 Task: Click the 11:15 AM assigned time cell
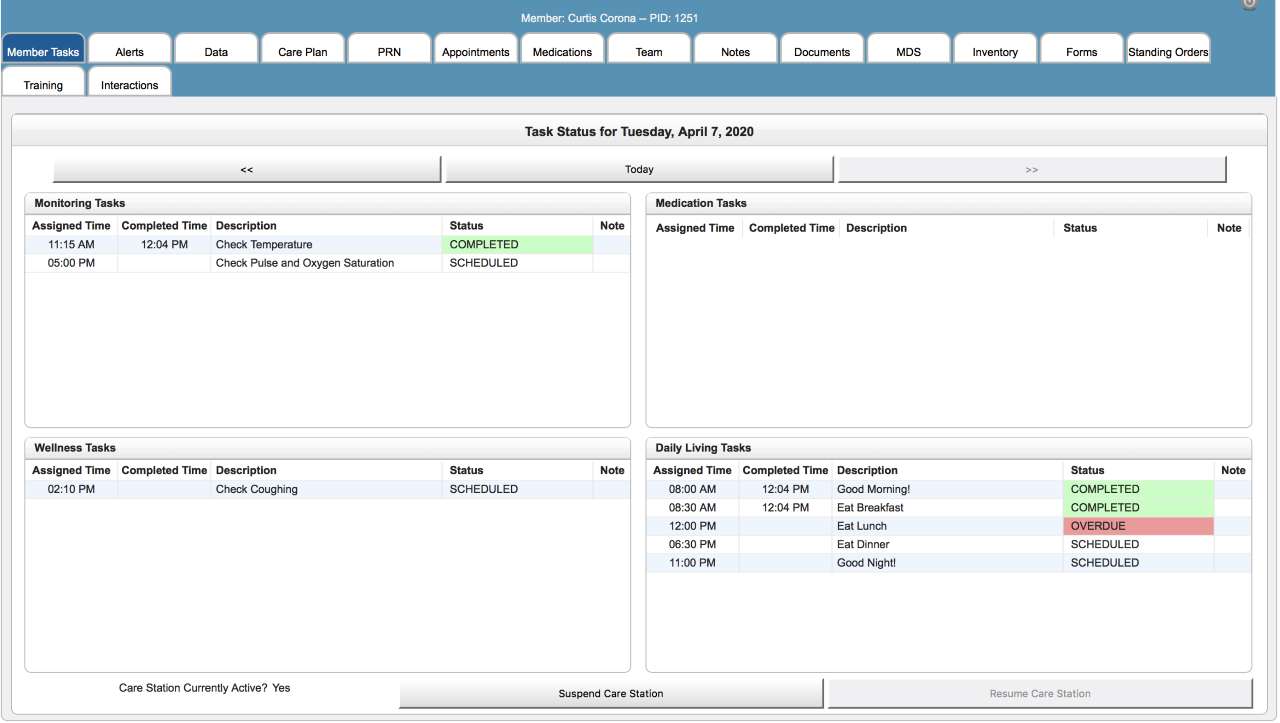tap(71, 244)
